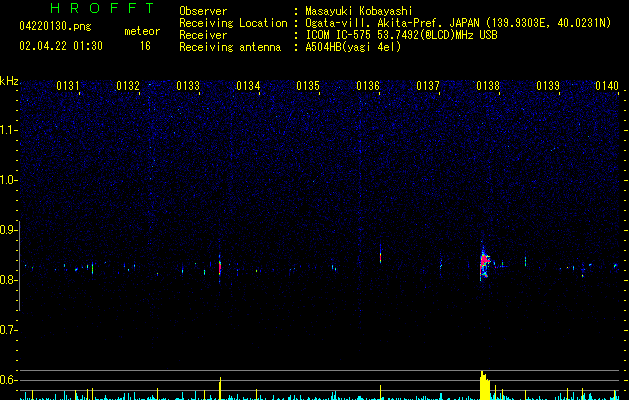Click the 0136 time marker
Viewport: 629px width, 400px height.
coord(368,86)
